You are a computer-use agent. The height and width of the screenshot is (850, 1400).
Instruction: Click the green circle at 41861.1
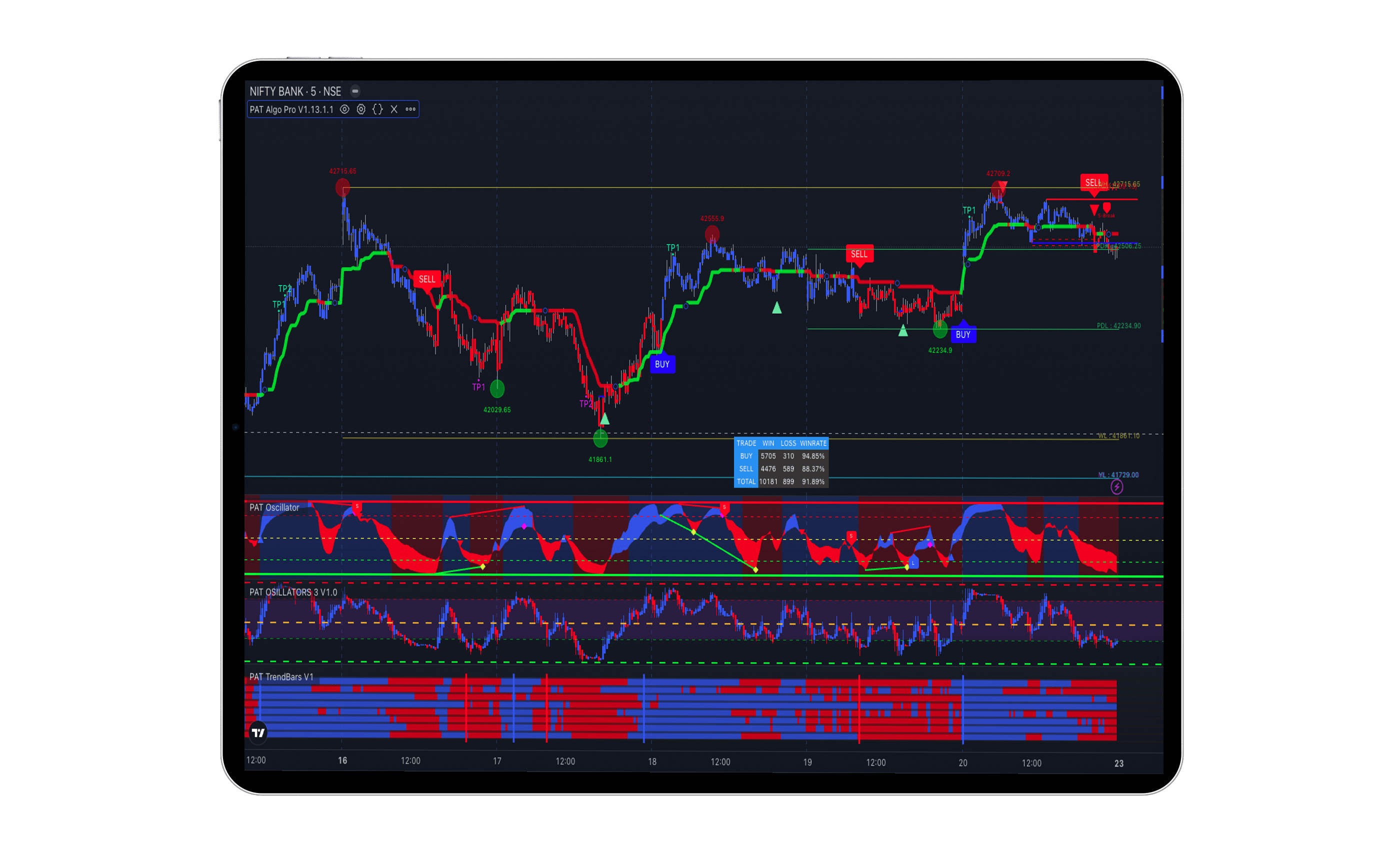tap(600, 438)
